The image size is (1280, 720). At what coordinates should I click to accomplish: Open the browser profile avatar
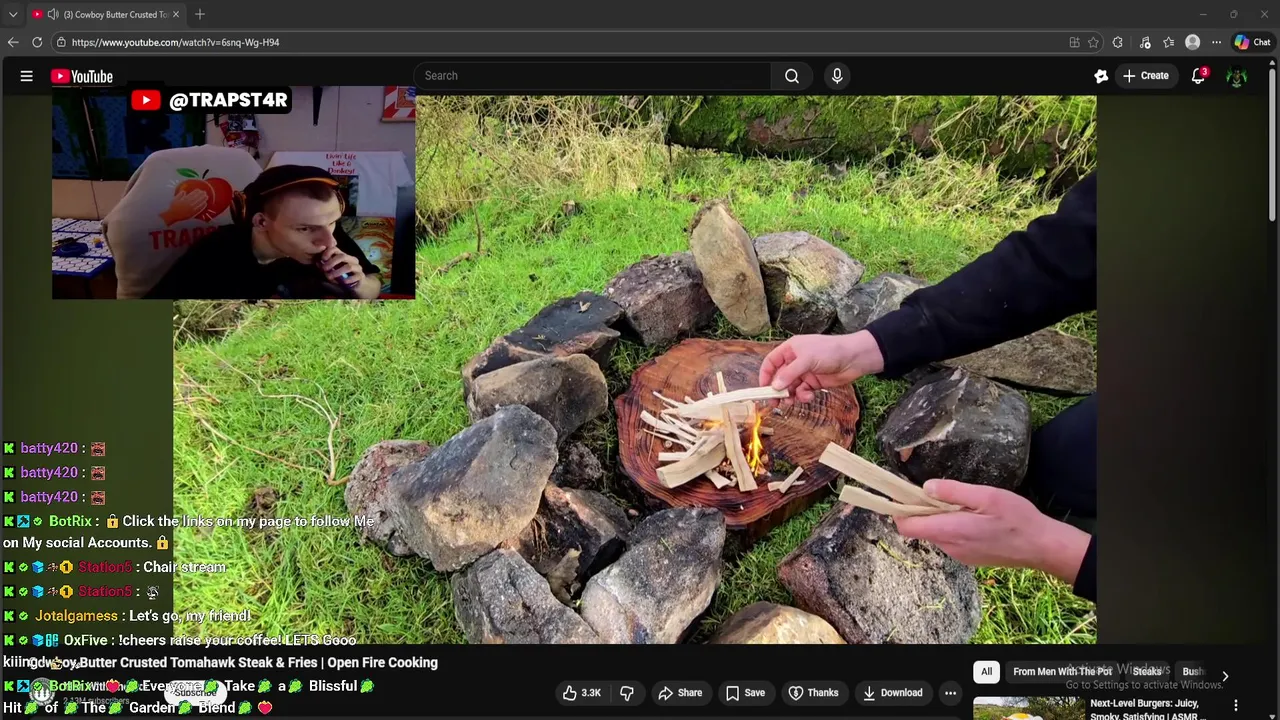[1192, 42]
